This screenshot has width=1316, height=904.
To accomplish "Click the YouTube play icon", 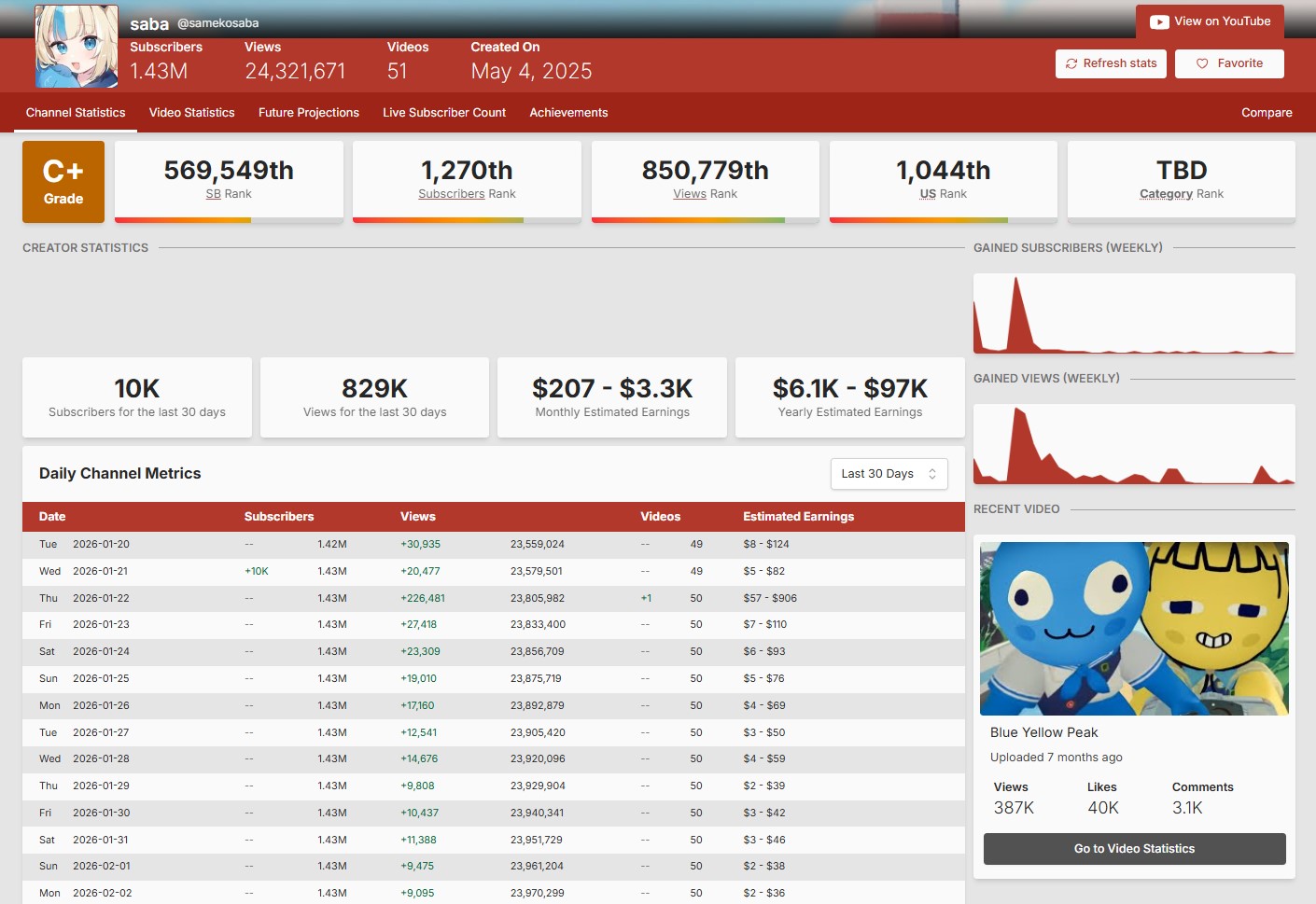I will (1159, 21).
